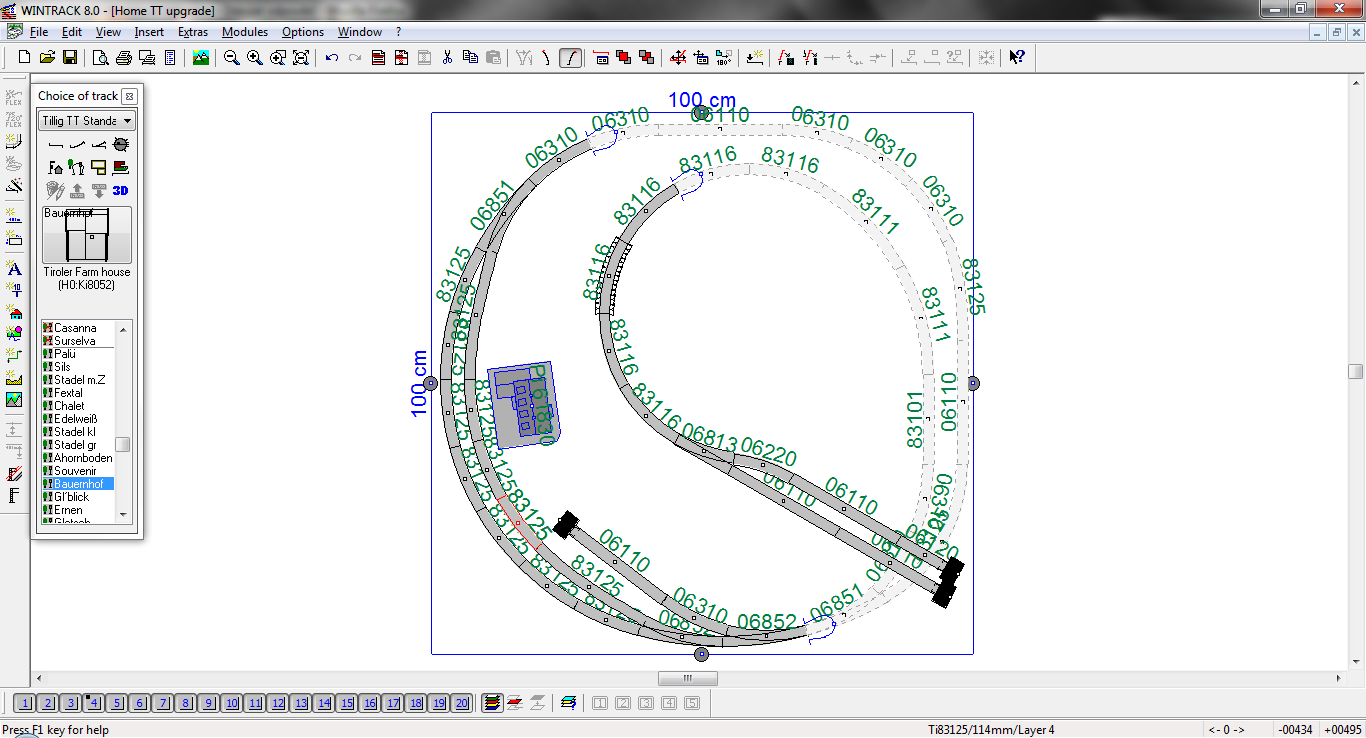
Task: Toggle layer 4 button
Action: pos(94,703)
